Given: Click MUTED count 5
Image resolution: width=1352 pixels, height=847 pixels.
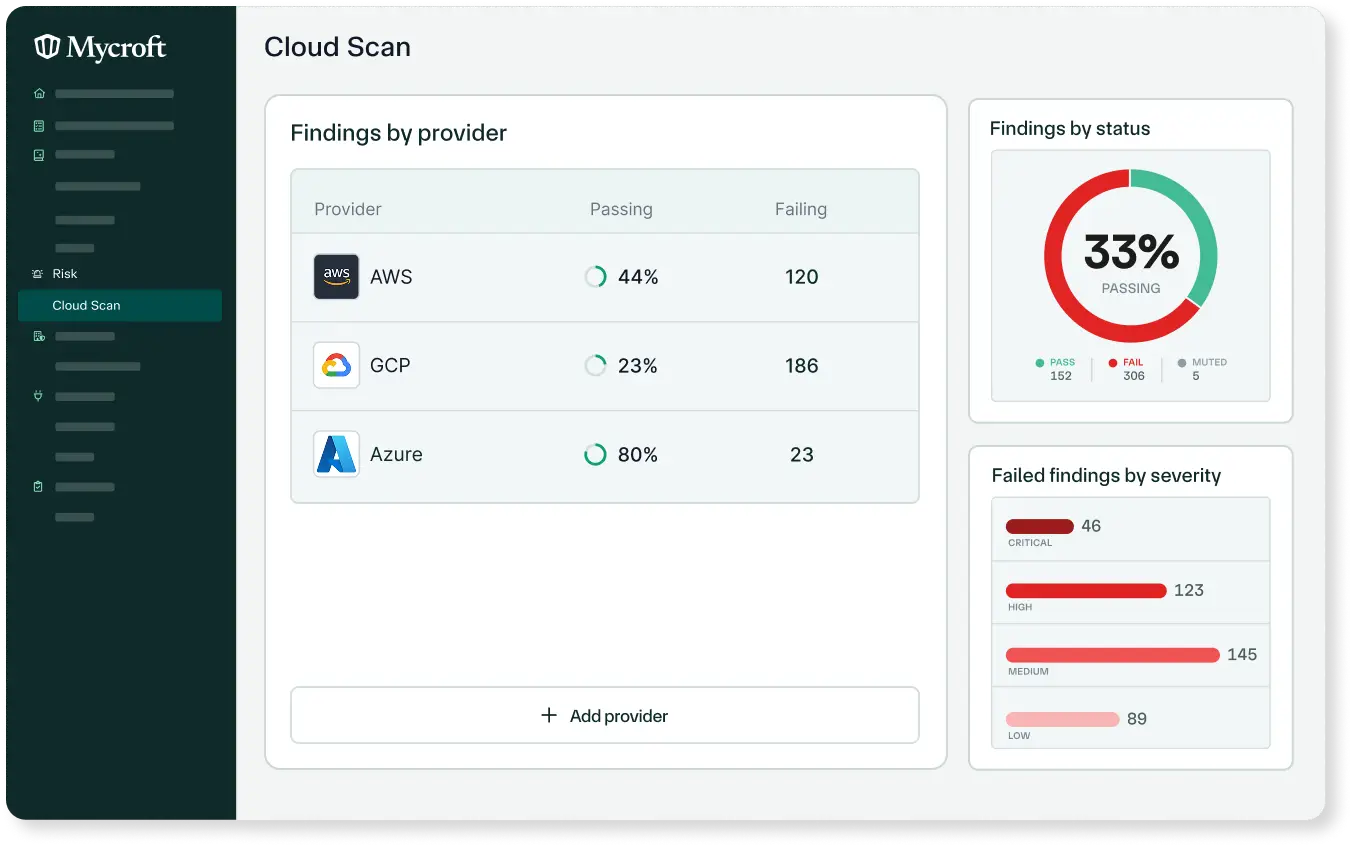Looking at the screenshot, I should click(x=1196, y=376).
